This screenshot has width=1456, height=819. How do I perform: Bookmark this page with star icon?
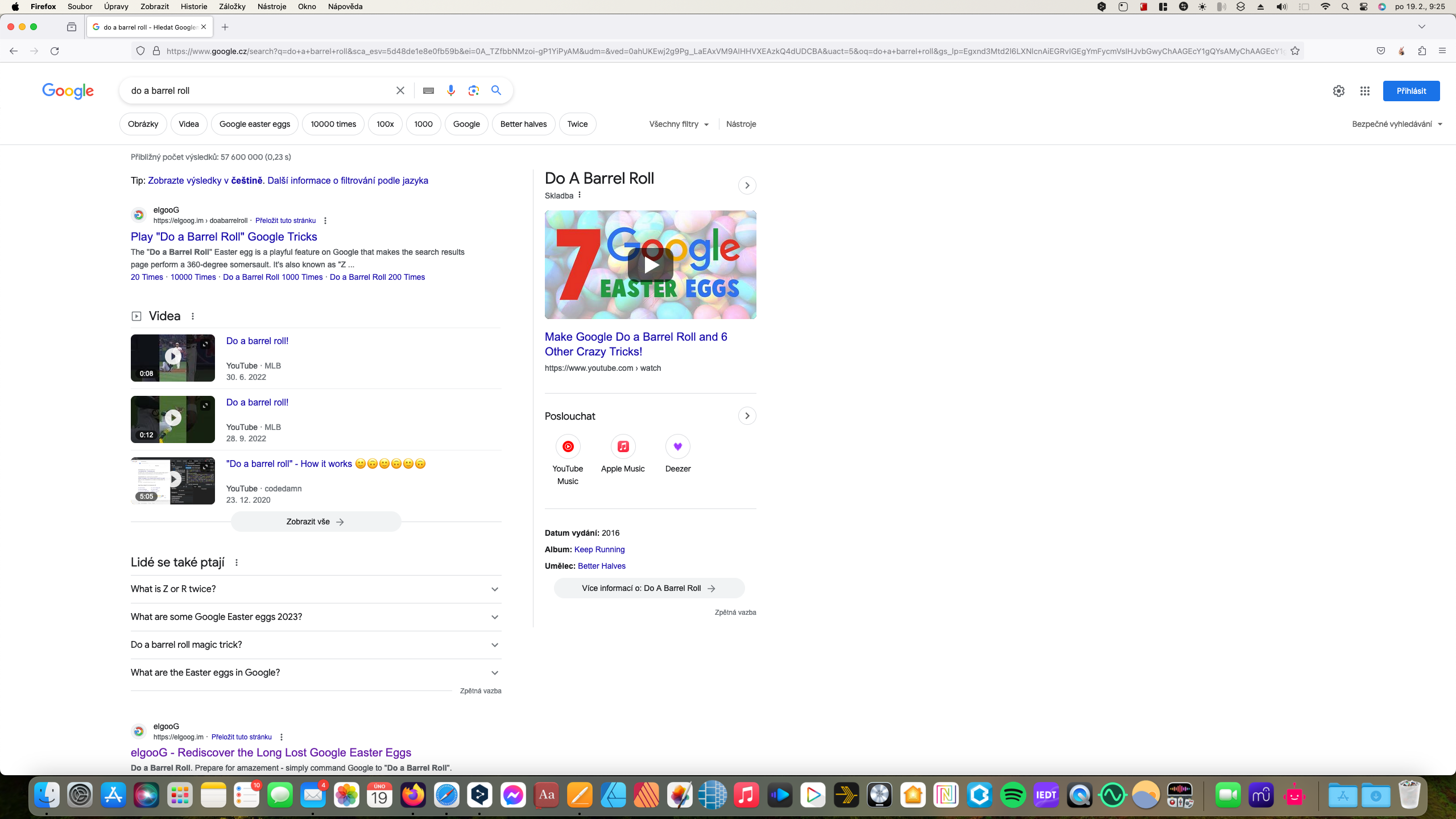coord(1295,51)
